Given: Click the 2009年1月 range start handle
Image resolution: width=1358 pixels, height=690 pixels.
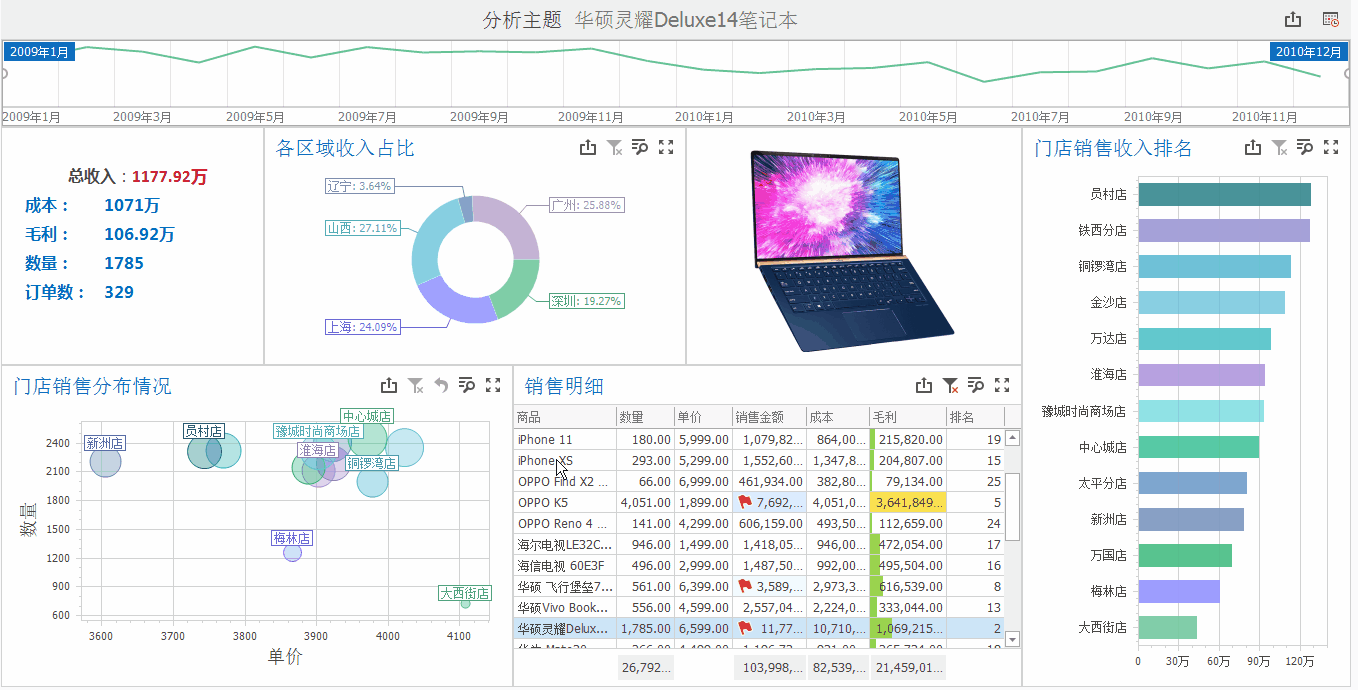Looking at the screenshot, I should point(3,73).
